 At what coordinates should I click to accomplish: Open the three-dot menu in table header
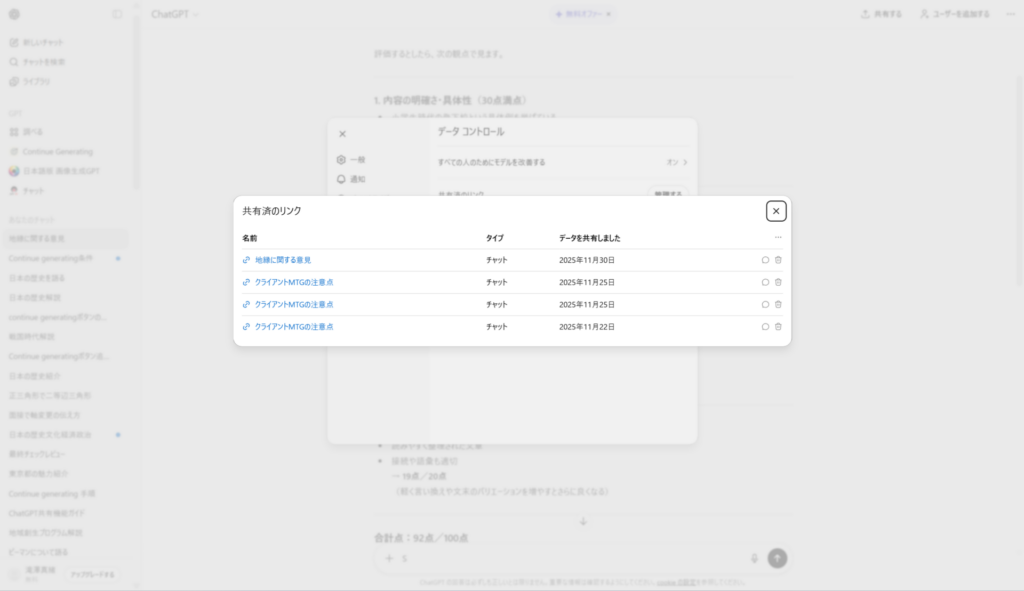[778, 238]
